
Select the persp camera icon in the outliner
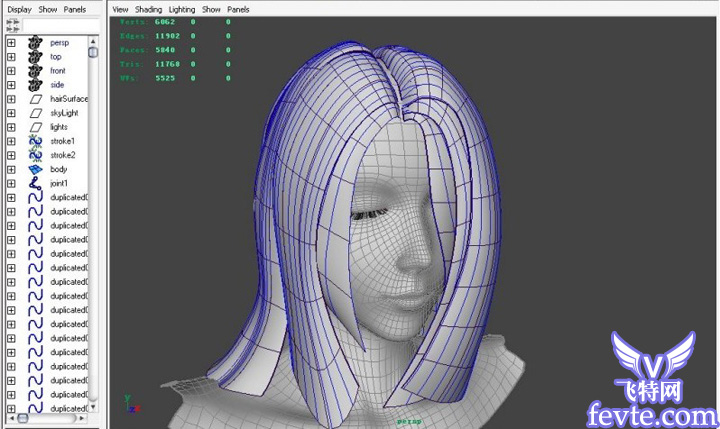point(35,43)
